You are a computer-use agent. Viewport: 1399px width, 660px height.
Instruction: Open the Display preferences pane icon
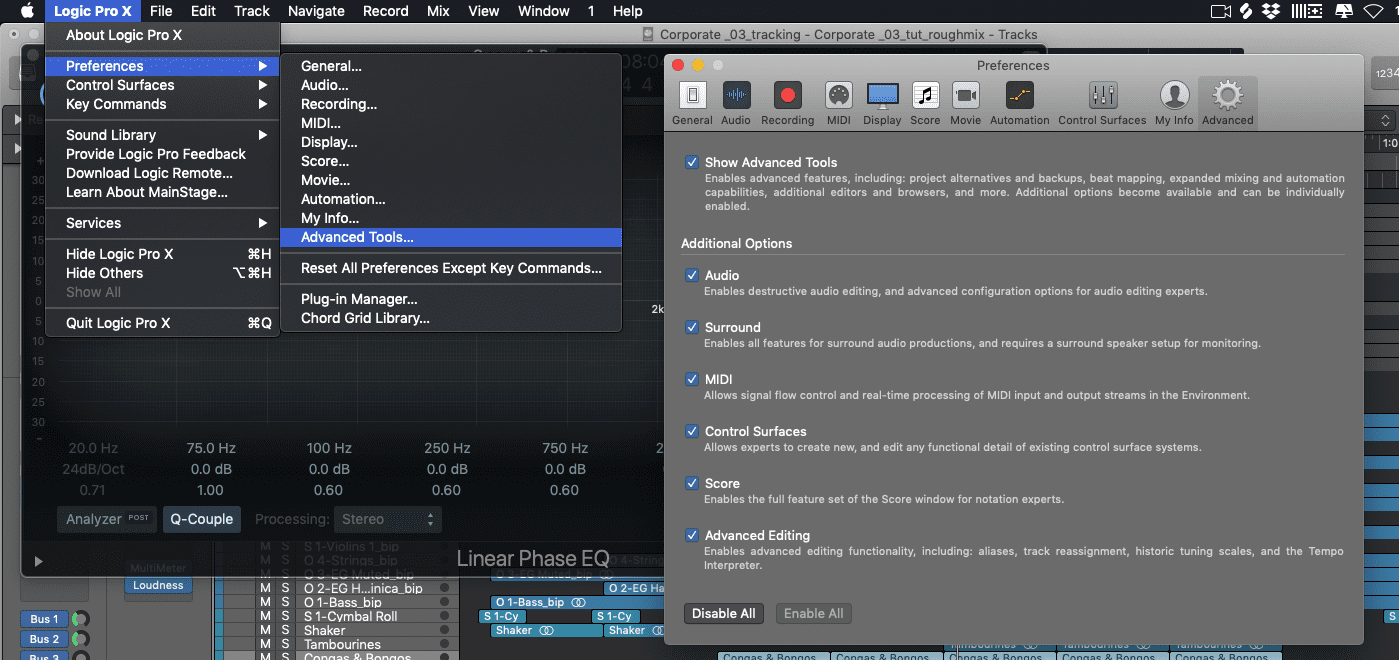pos(882,96)
